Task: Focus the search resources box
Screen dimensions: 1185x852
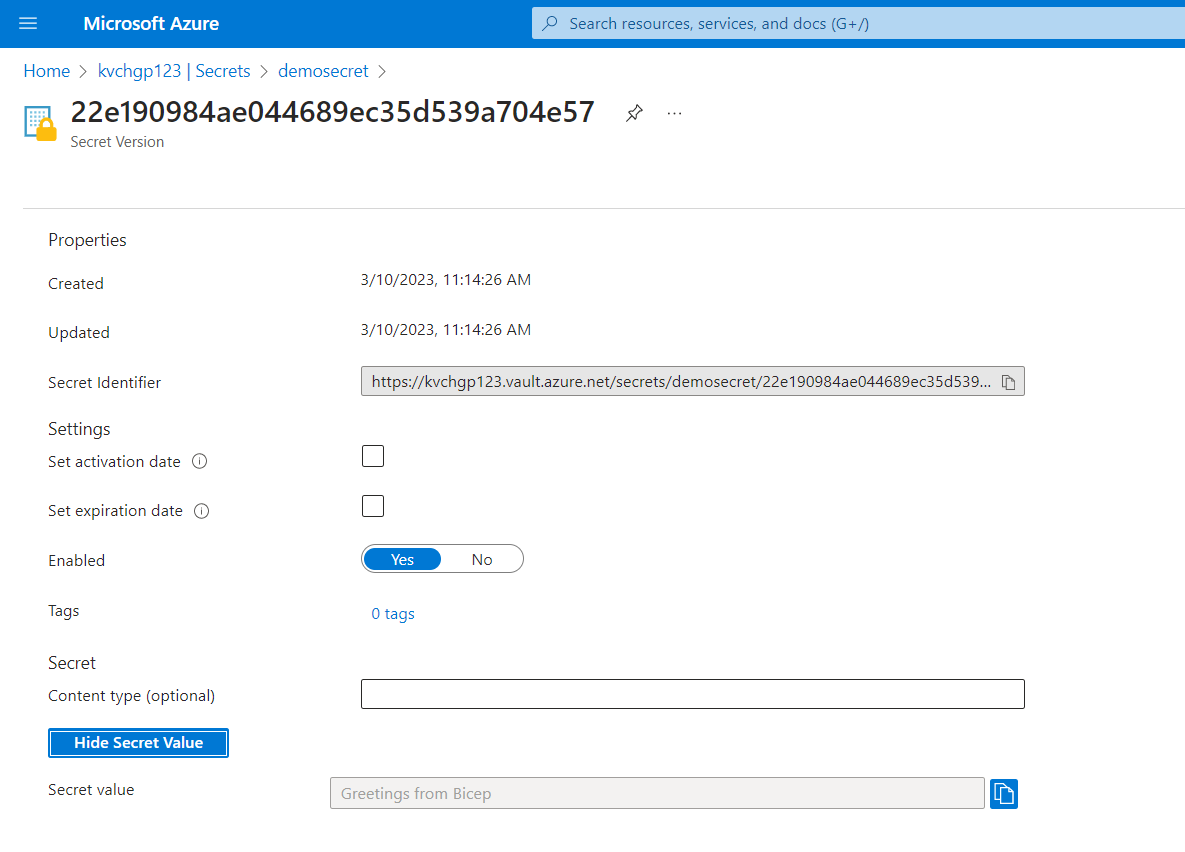Action: (859, 23)
